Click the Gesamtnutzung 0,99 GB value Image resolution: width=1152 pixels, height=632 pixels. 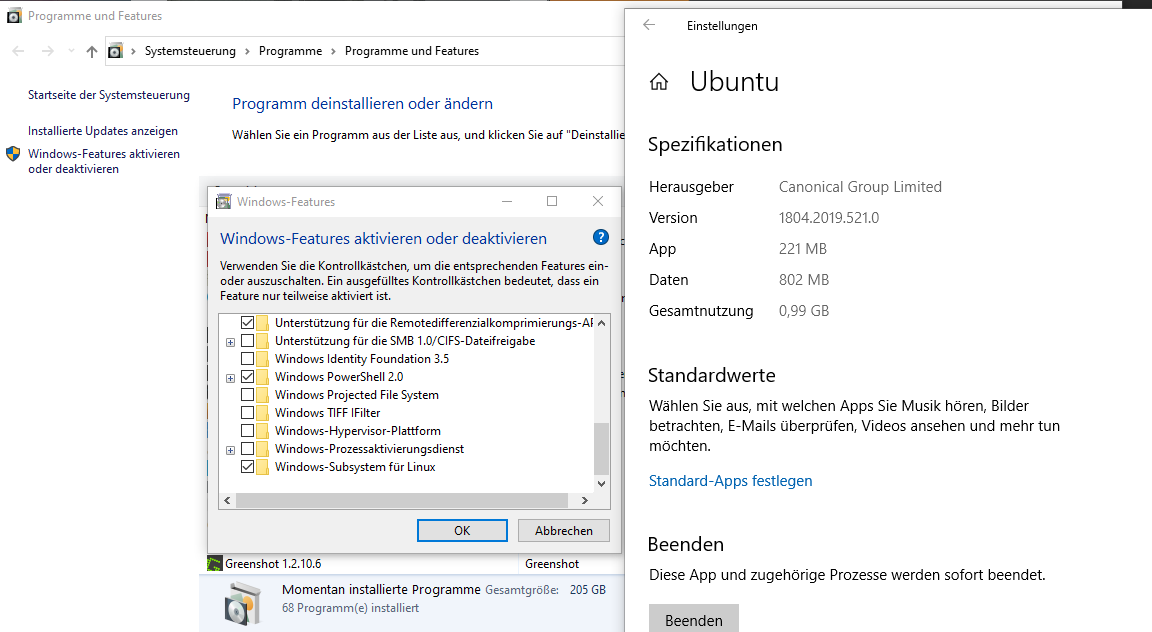click(x=804, y=311)
